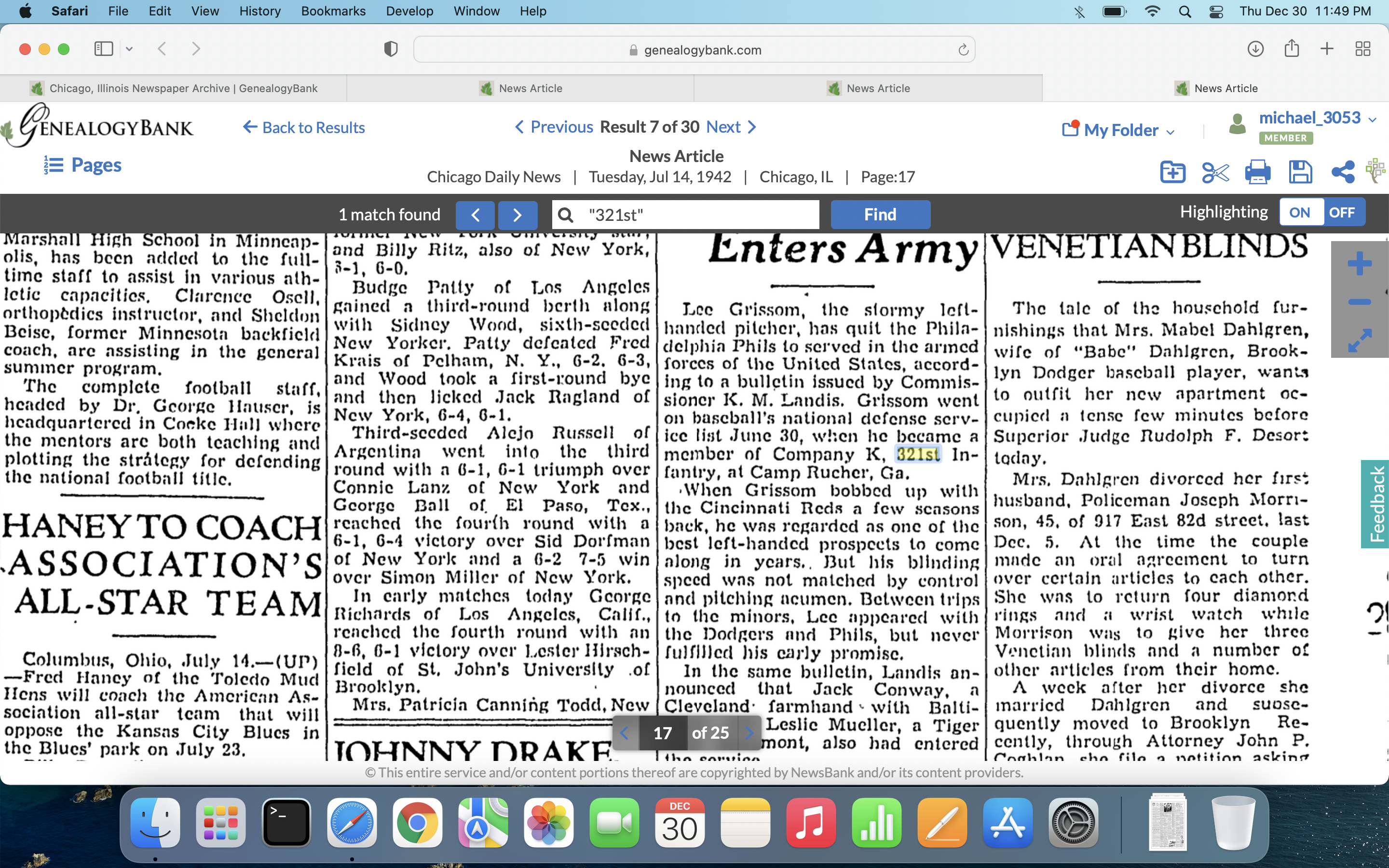Toggle Safari sidebar button
Image resolution: width=1389 pixels, height=868 pixels.
[x=103, y=49]
